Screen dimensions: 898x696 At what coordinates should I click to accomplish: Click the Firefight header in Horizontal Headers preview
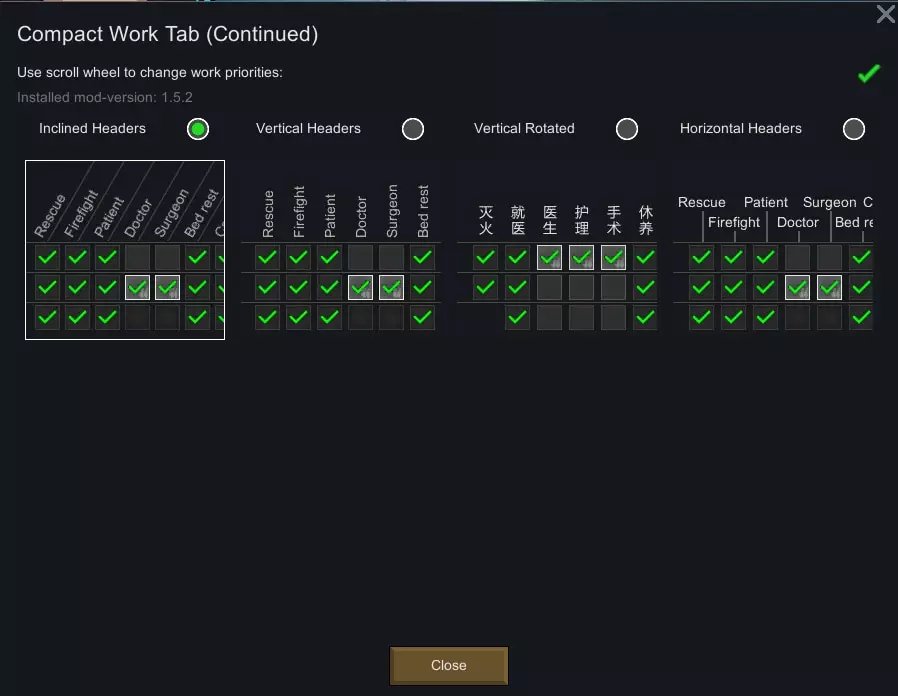click(x=734, y=222)
